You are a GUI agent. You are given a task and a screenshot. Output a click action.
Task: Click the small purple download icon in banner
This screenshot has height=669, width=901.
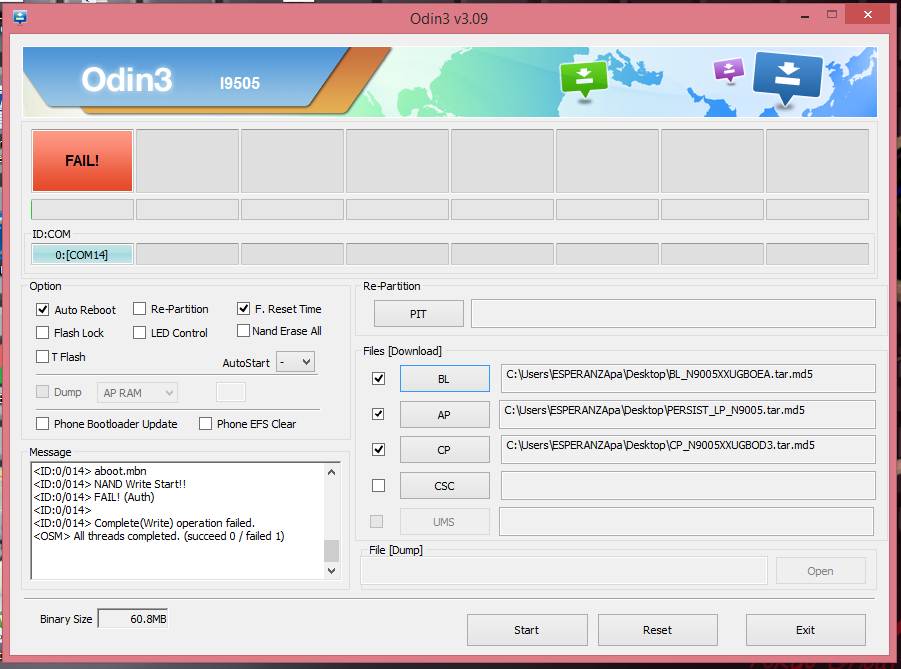tap(729, 70)
